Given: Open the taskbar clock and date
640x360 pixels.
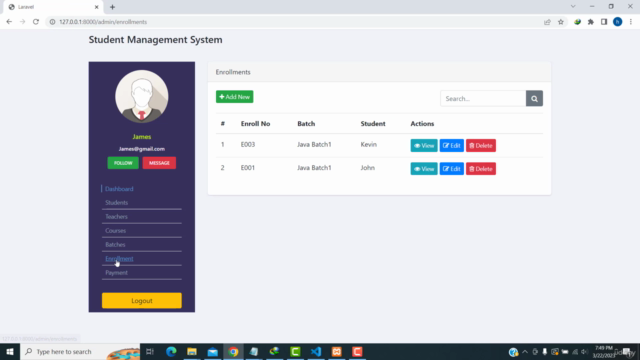Looking at the screenshot, I should pos(604,351).
